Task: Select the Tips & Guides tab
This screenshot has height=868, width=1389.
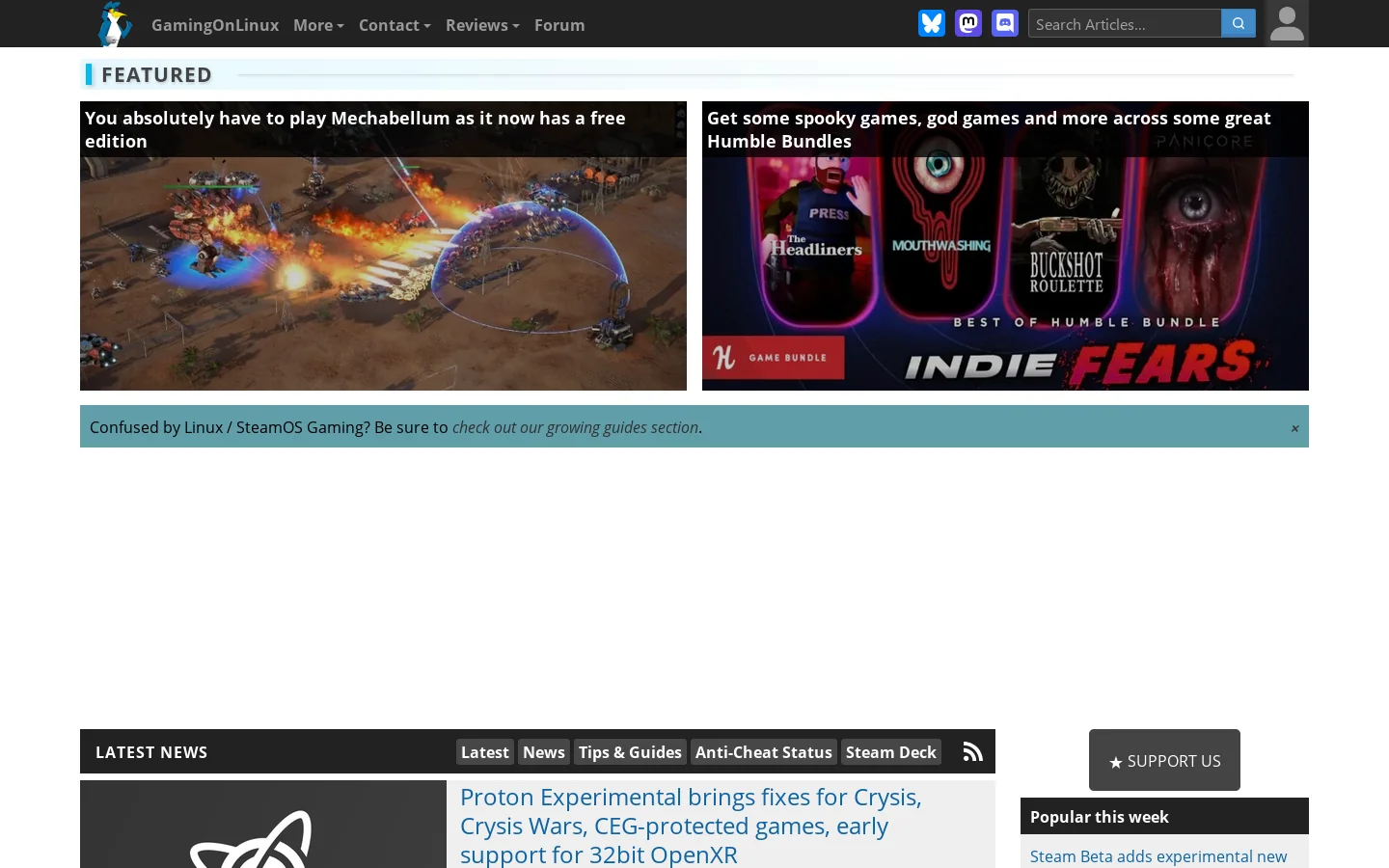Action: 630,752
